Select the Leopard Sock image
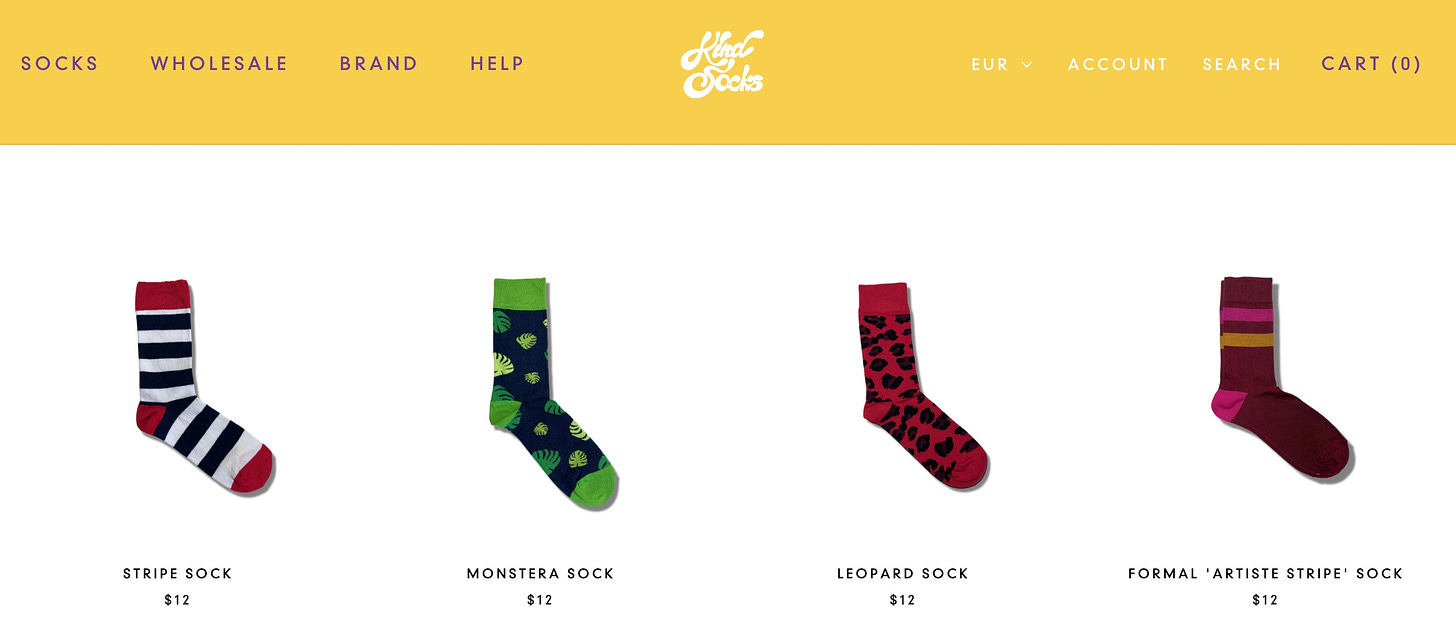The image size is (1456, 624). click(x=923, y=387)
